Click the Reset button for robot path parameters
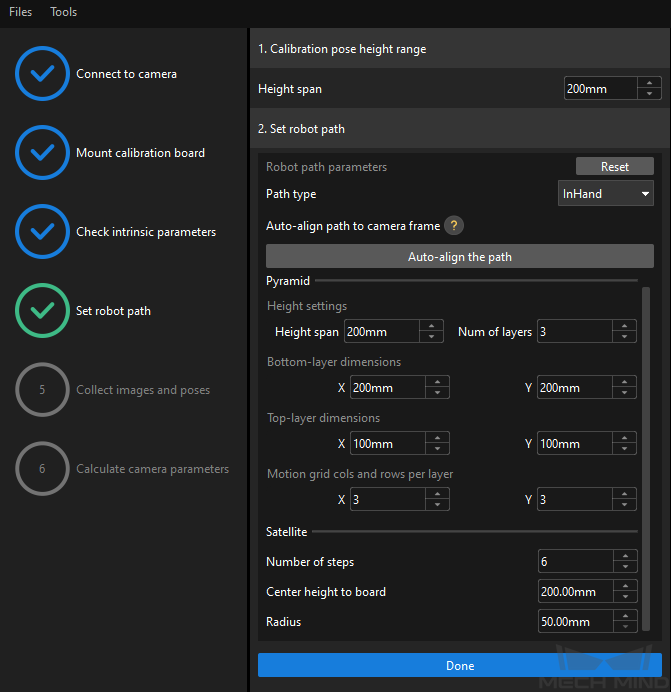 tap(614, 166)
